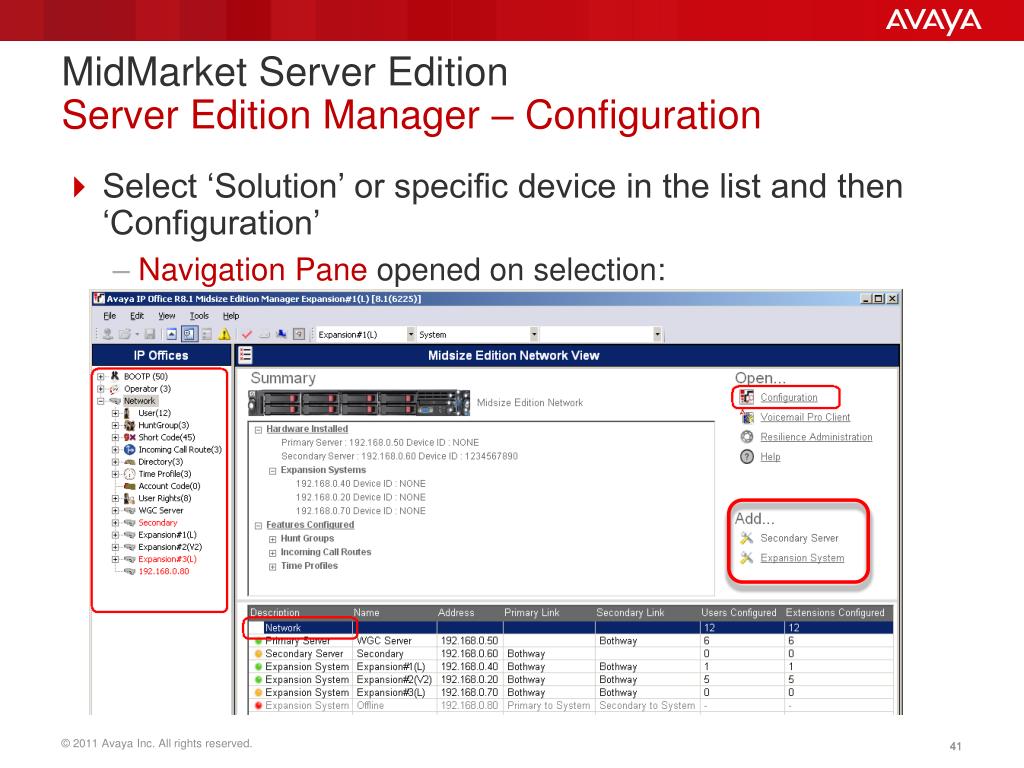Click the collapse all groups toolbar icon
The height and width of the screenshot is (768, 1024).
[x=171, y=334]
